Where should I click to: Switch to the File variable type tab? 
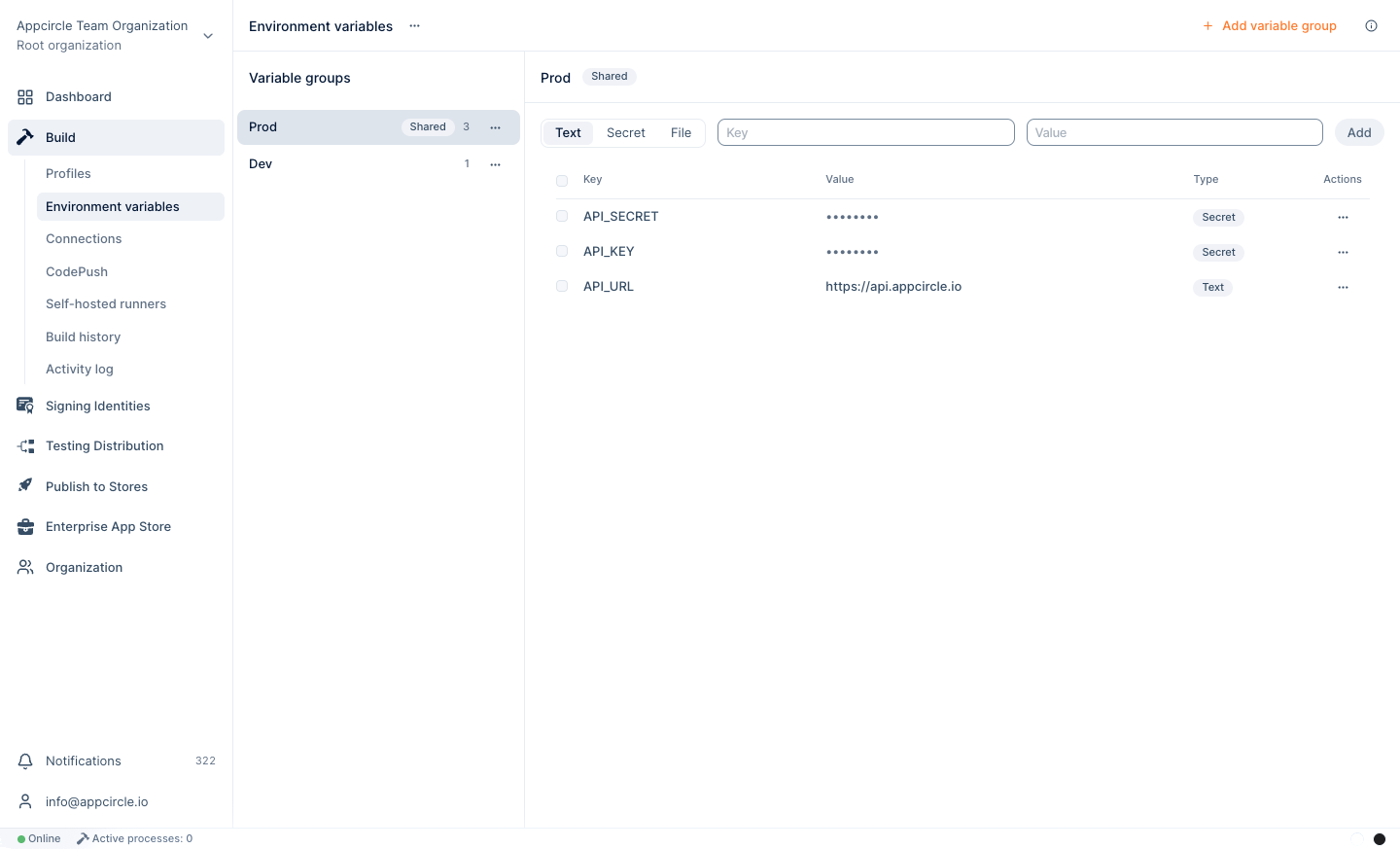682,132
